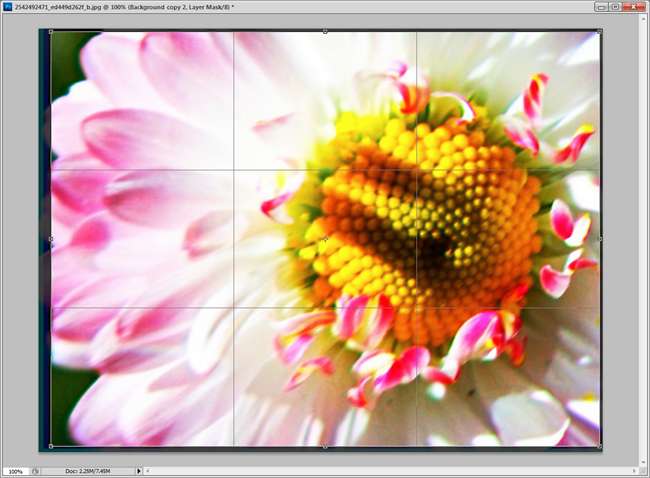Click the crop center reference point

click(x=325, y=239)
